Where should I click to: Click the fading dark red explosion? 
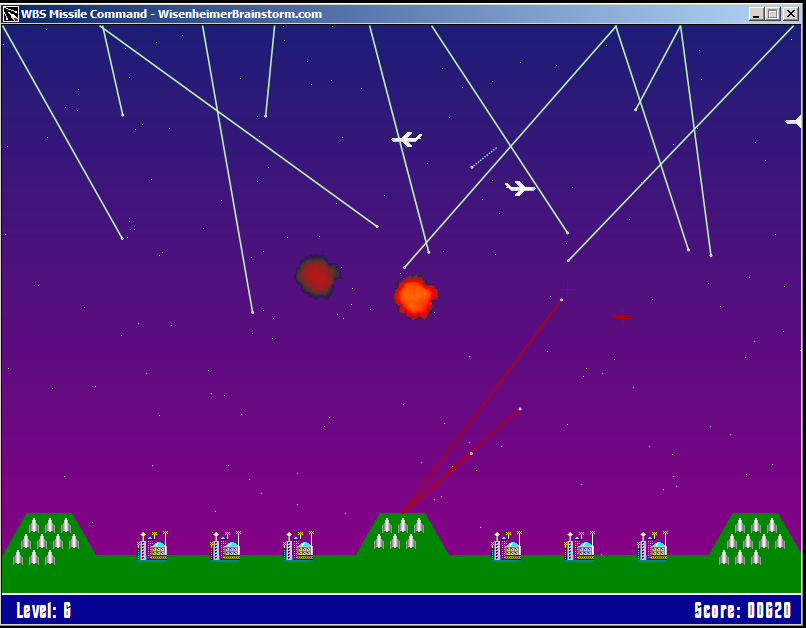318,276
